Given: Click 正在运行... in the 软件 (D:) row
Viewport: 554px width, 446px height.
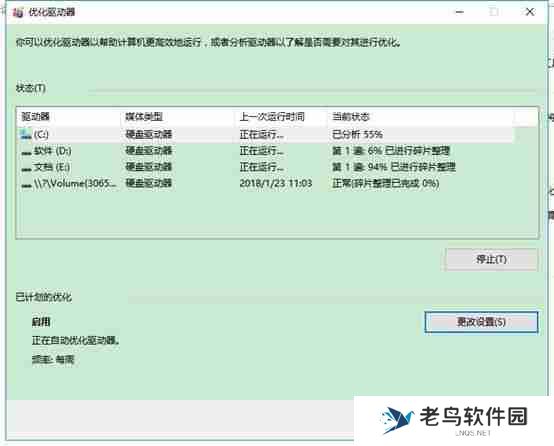Looking at the screenshot, I should [x=261, y=151].
